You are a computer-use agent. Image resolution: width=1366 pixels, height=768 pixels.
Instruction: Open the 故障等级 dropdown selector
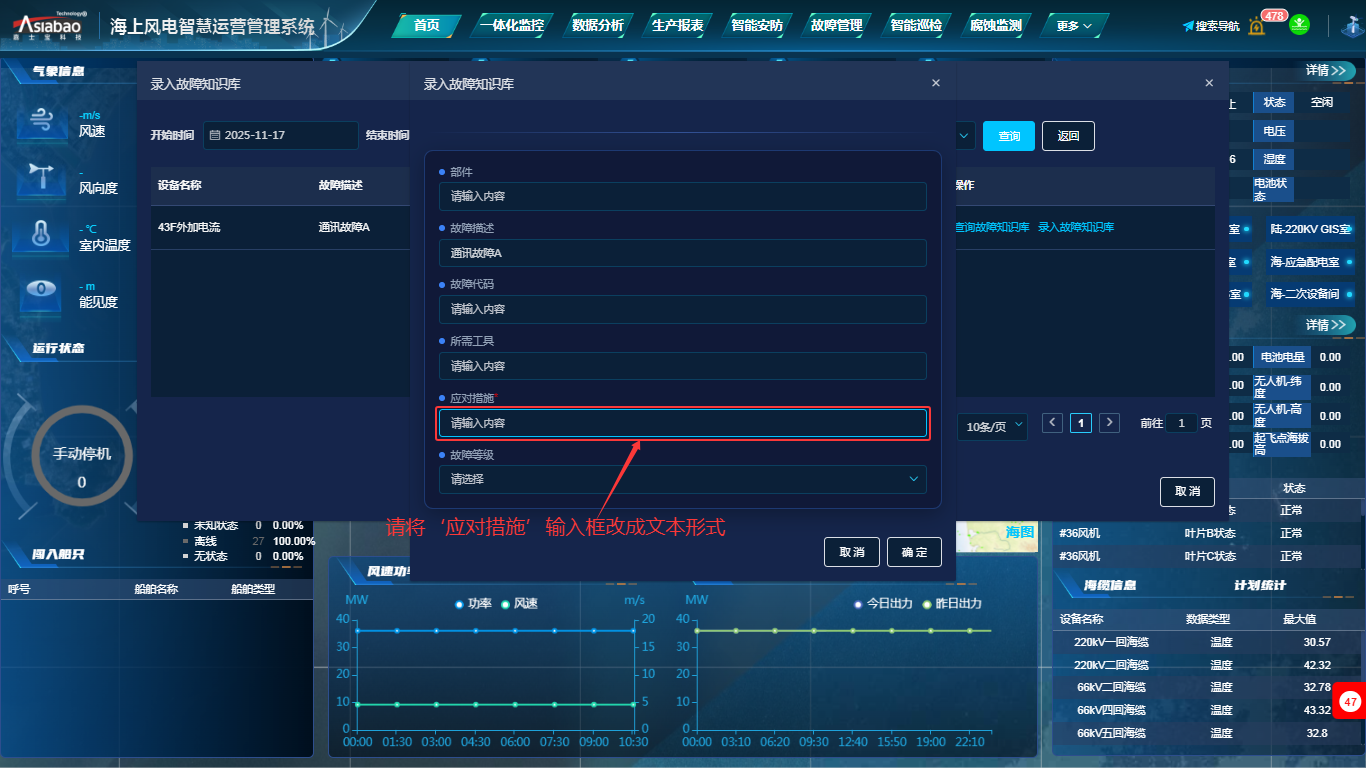[682, 479]
